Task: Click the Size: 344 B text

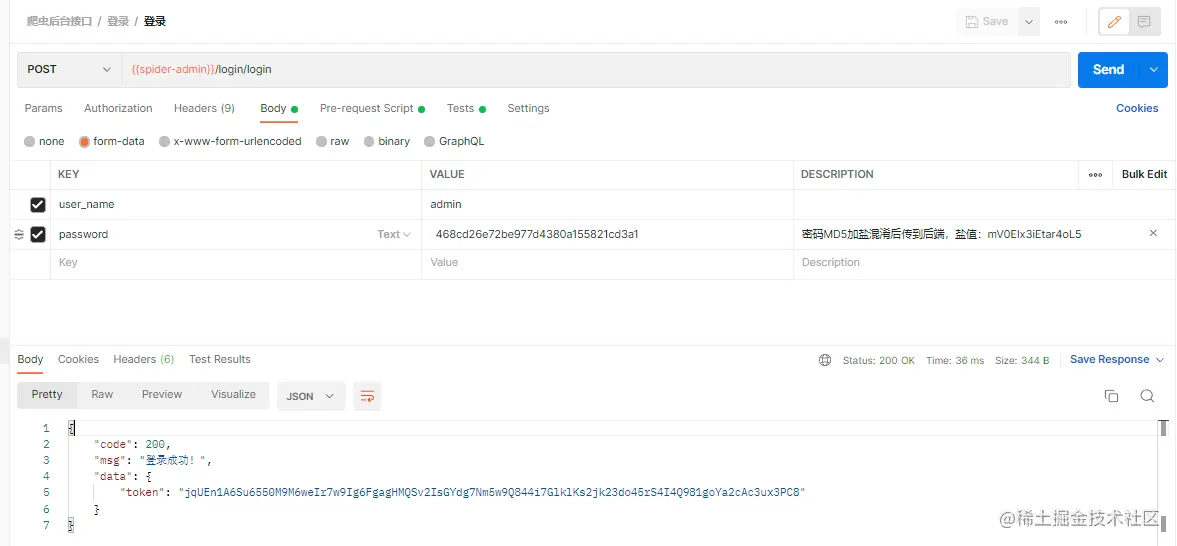Action: tap(1022, 360)
